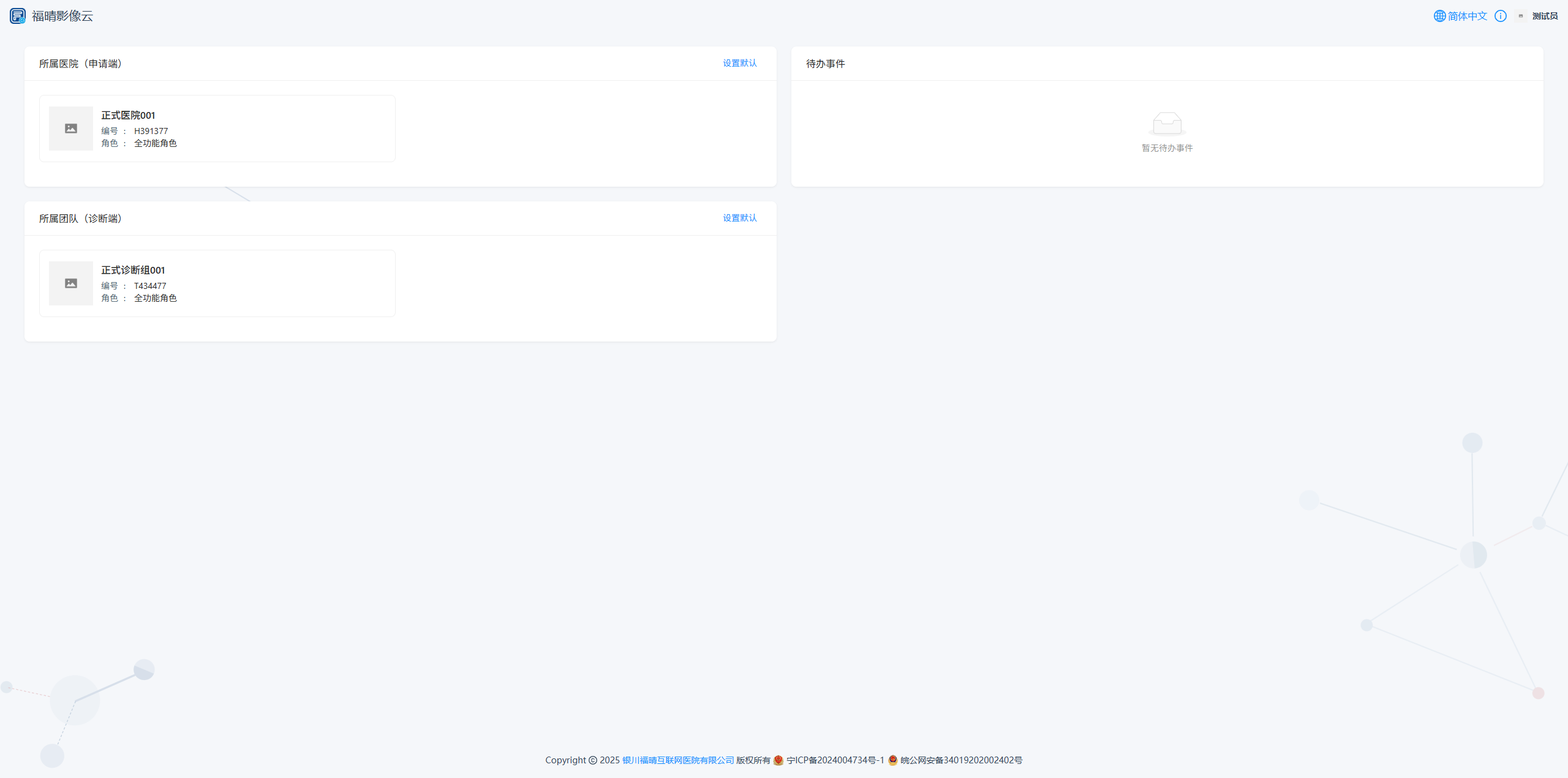Click the 皖公网安备34019202002402号 link
The height and width of the screenshot is (778, 1568).
(961, 760)
